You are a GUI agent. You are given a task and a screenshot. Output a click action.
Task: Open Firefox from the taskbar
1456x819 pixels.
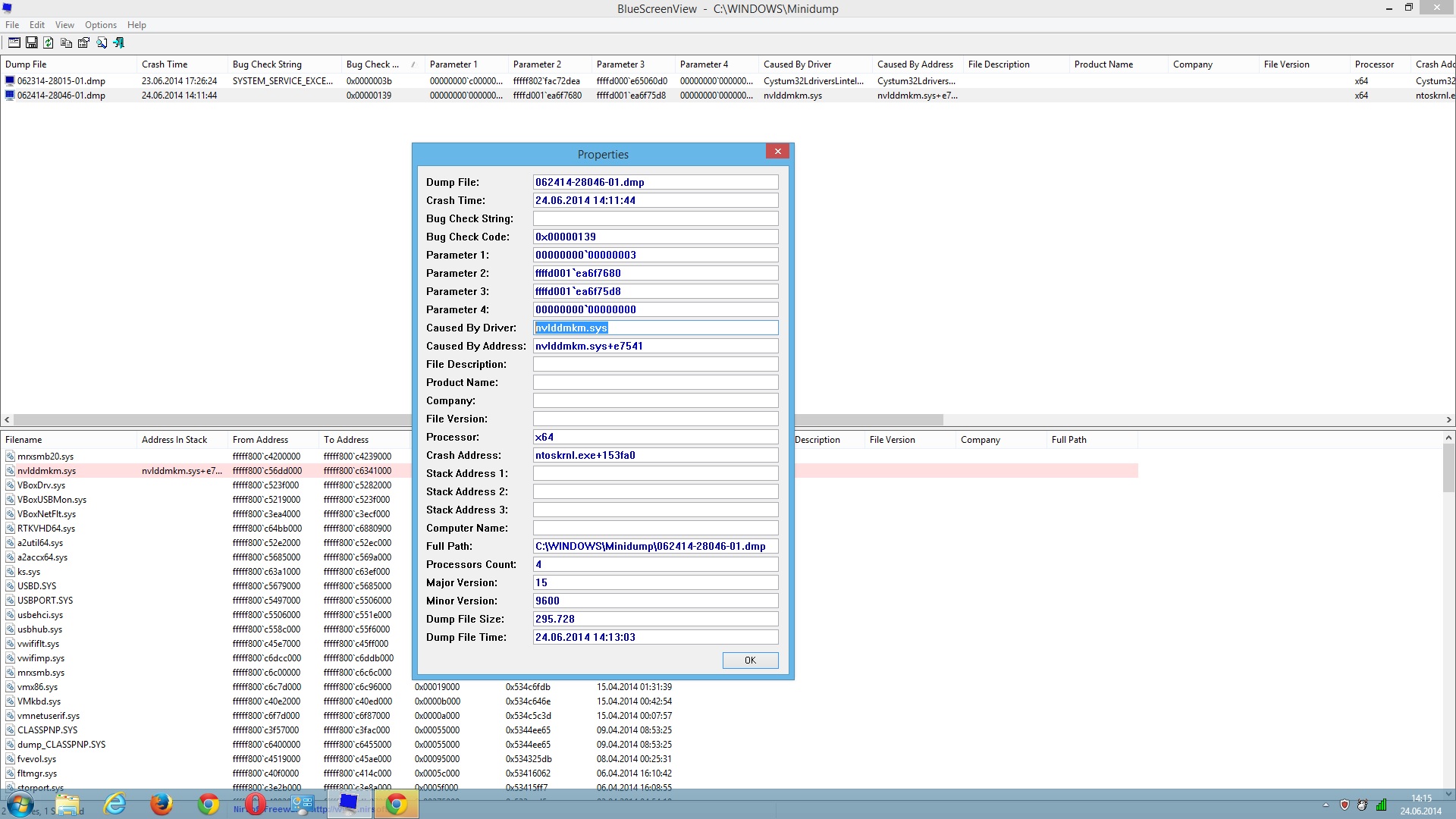(161, 804)
